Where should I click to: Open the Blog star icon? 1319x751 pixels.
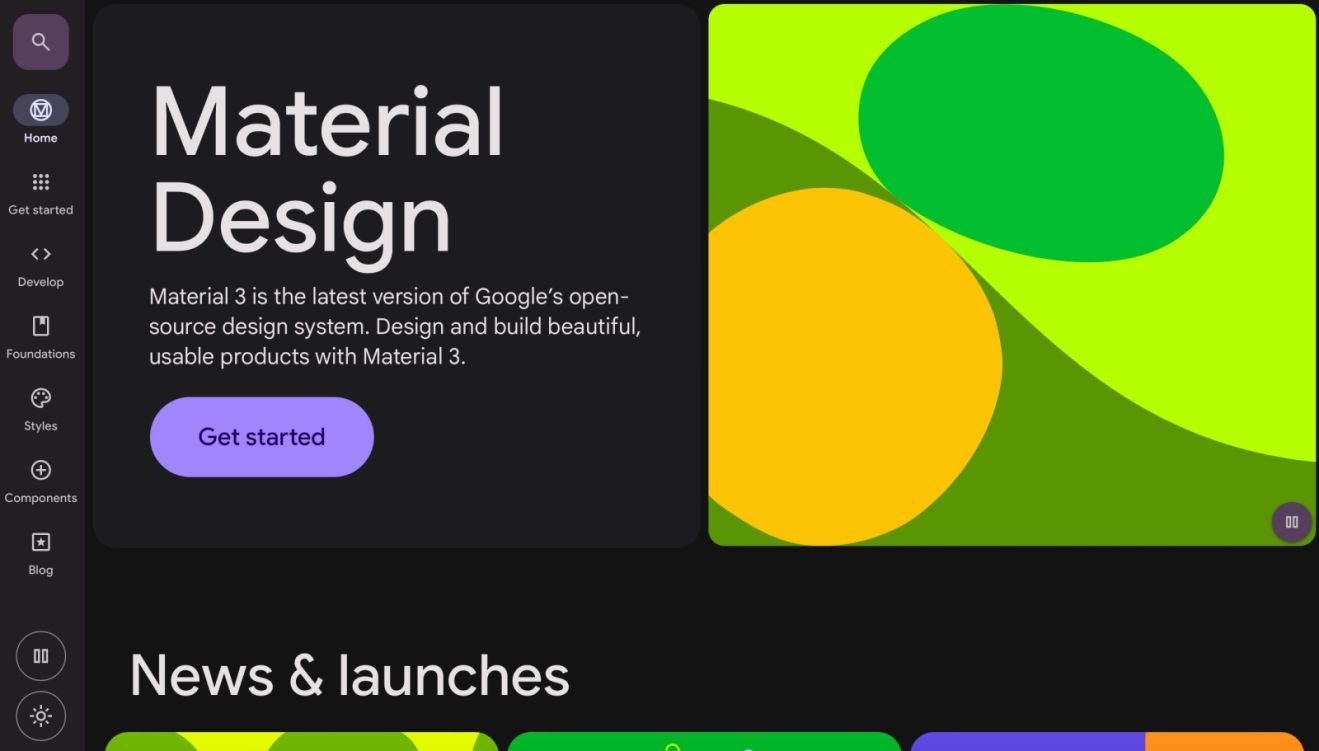click(41, 542)
